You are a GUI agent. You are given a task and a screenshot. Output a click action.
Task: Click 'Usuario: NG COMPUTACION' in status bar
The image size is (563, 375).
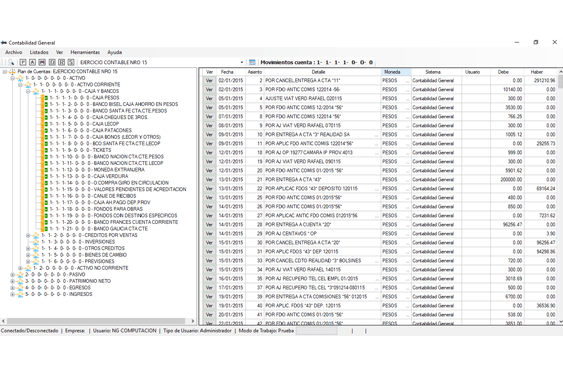[125, 330]
